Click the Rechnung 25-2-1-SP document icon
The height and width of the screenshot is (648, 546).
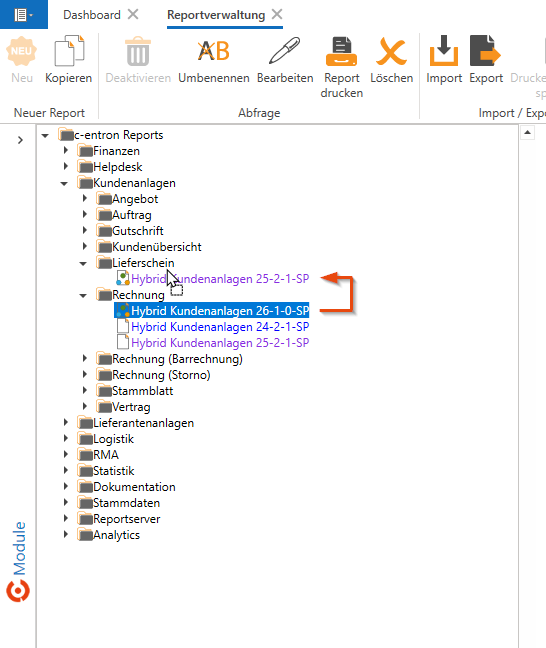point(123,342)
